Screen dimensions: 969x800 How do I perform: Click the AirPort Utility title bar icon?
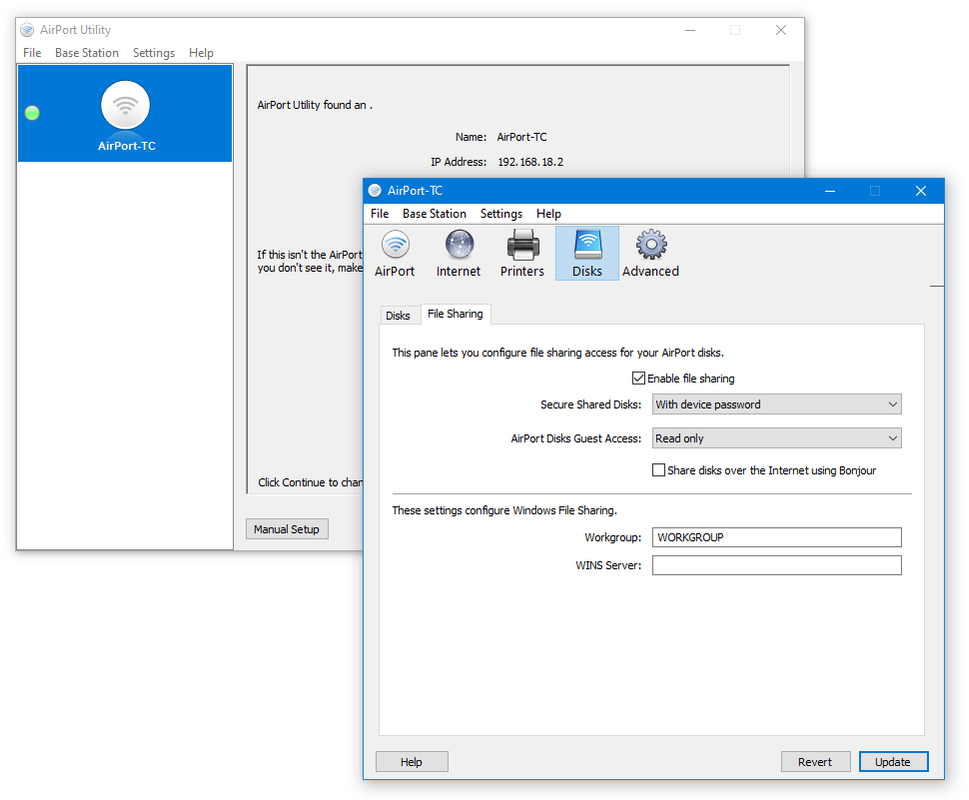tap(27, 30)
